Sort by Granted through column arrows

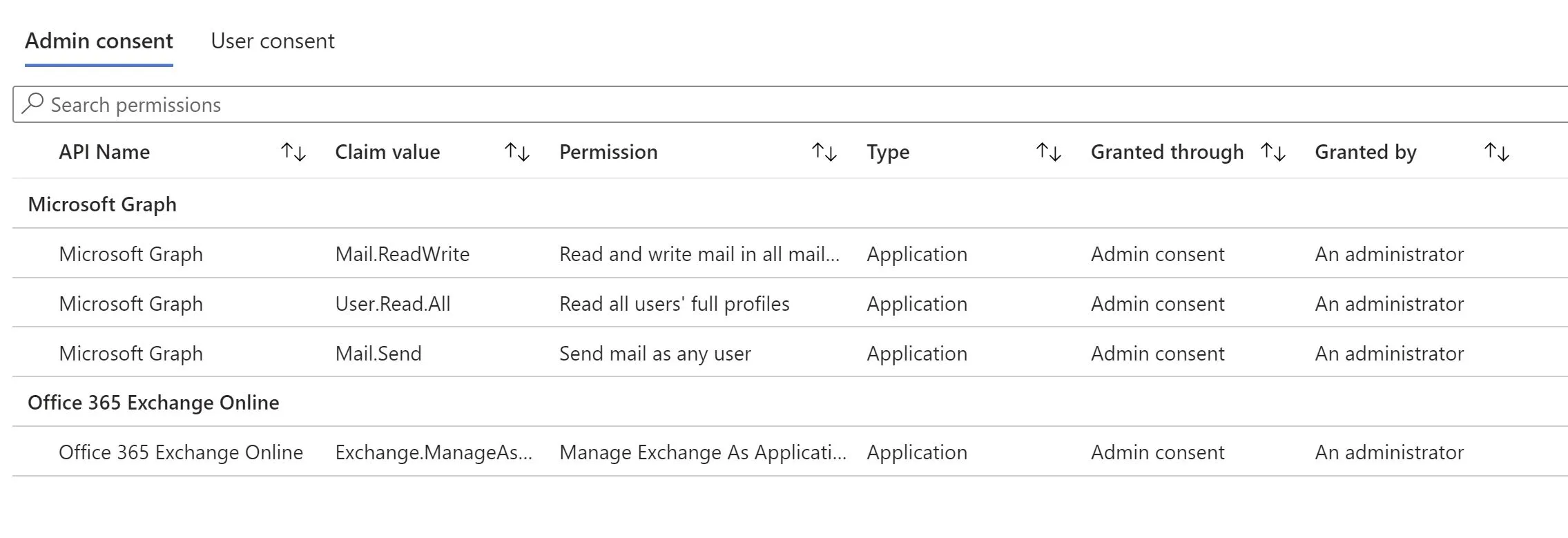pos(1273,152)
